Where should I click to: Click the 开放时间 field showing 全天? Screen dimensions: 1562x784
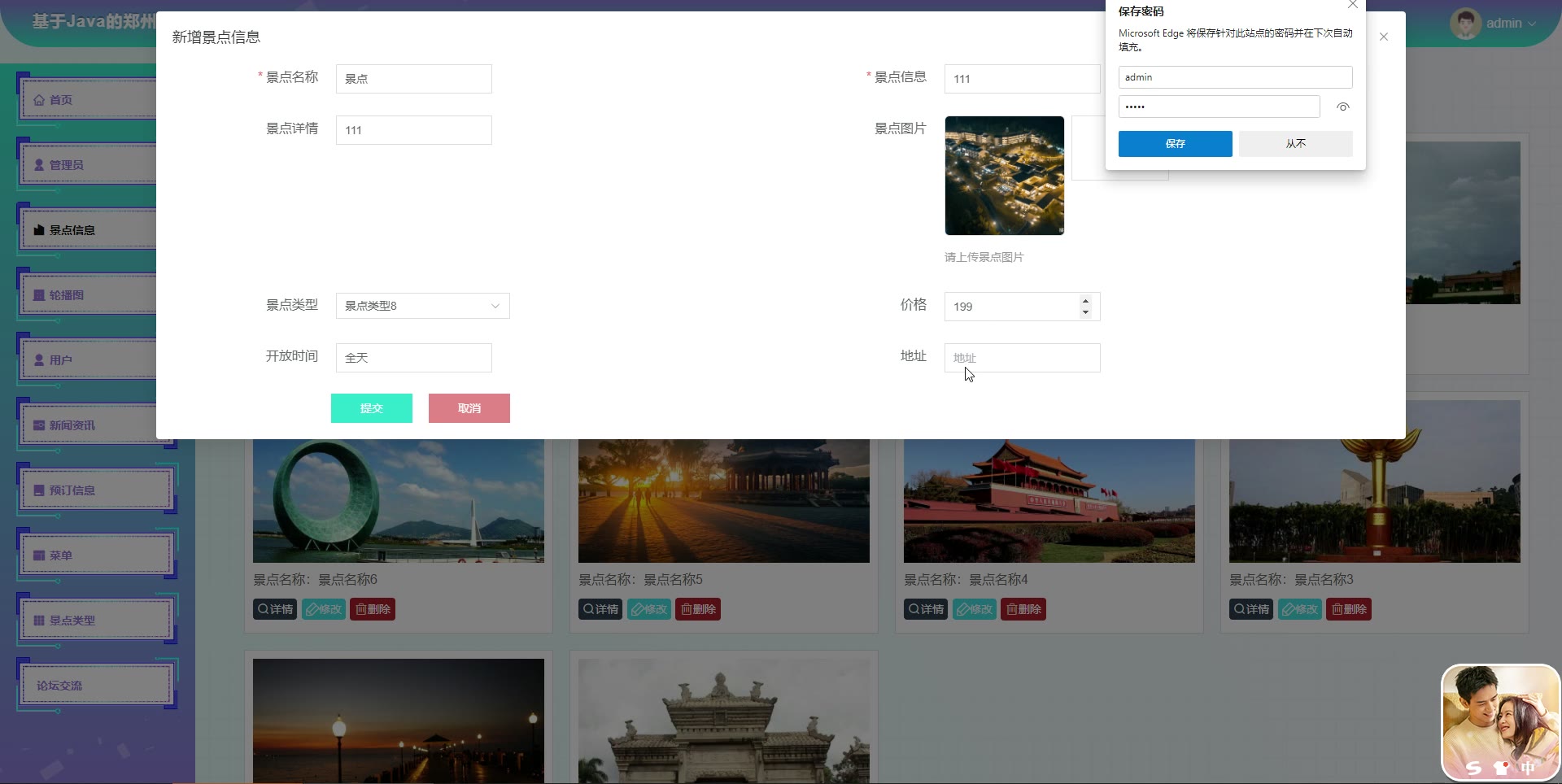tap(414, 358)
